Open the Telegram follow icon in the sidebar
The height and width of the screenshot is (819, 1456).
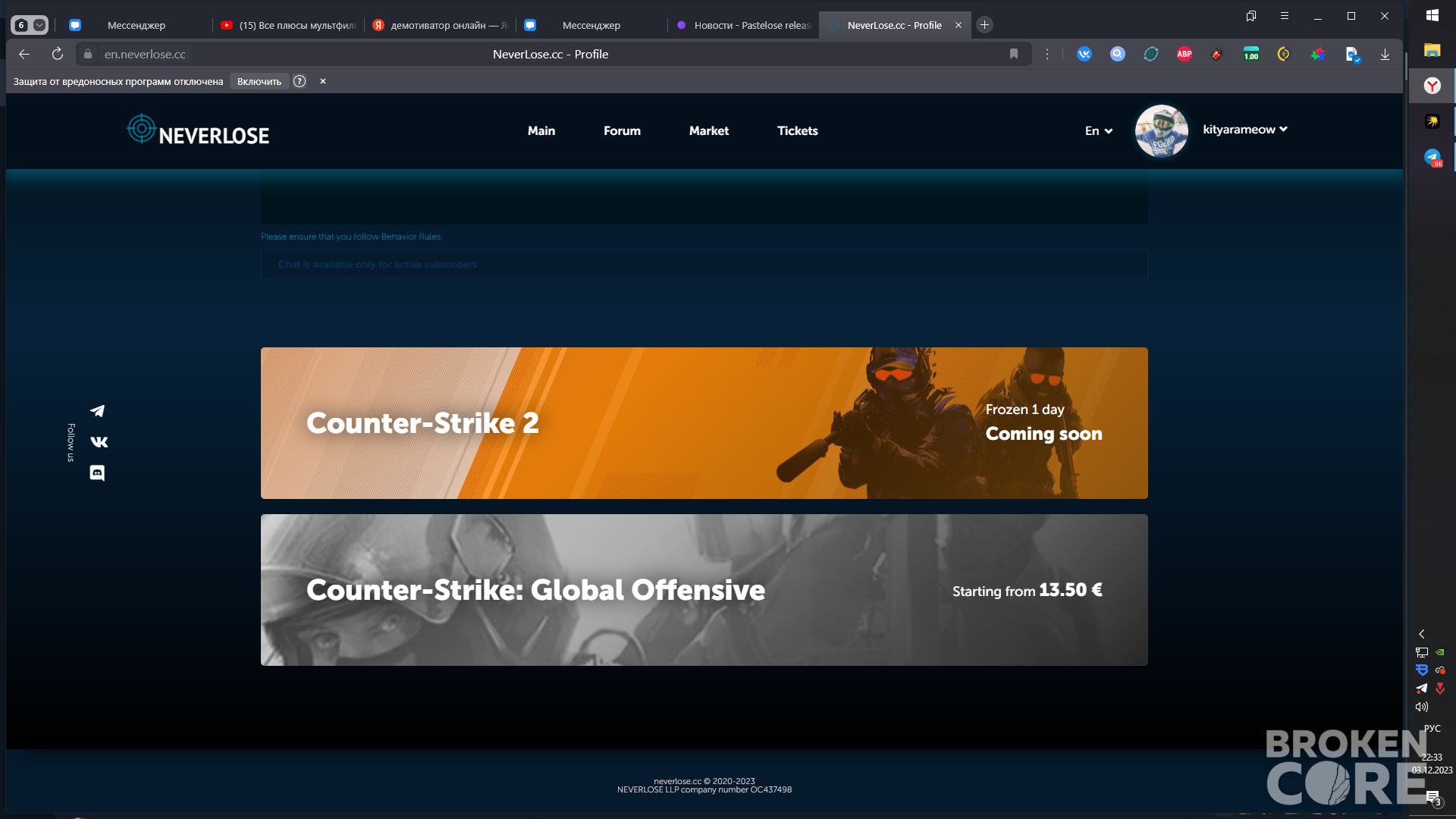[97, 411]
